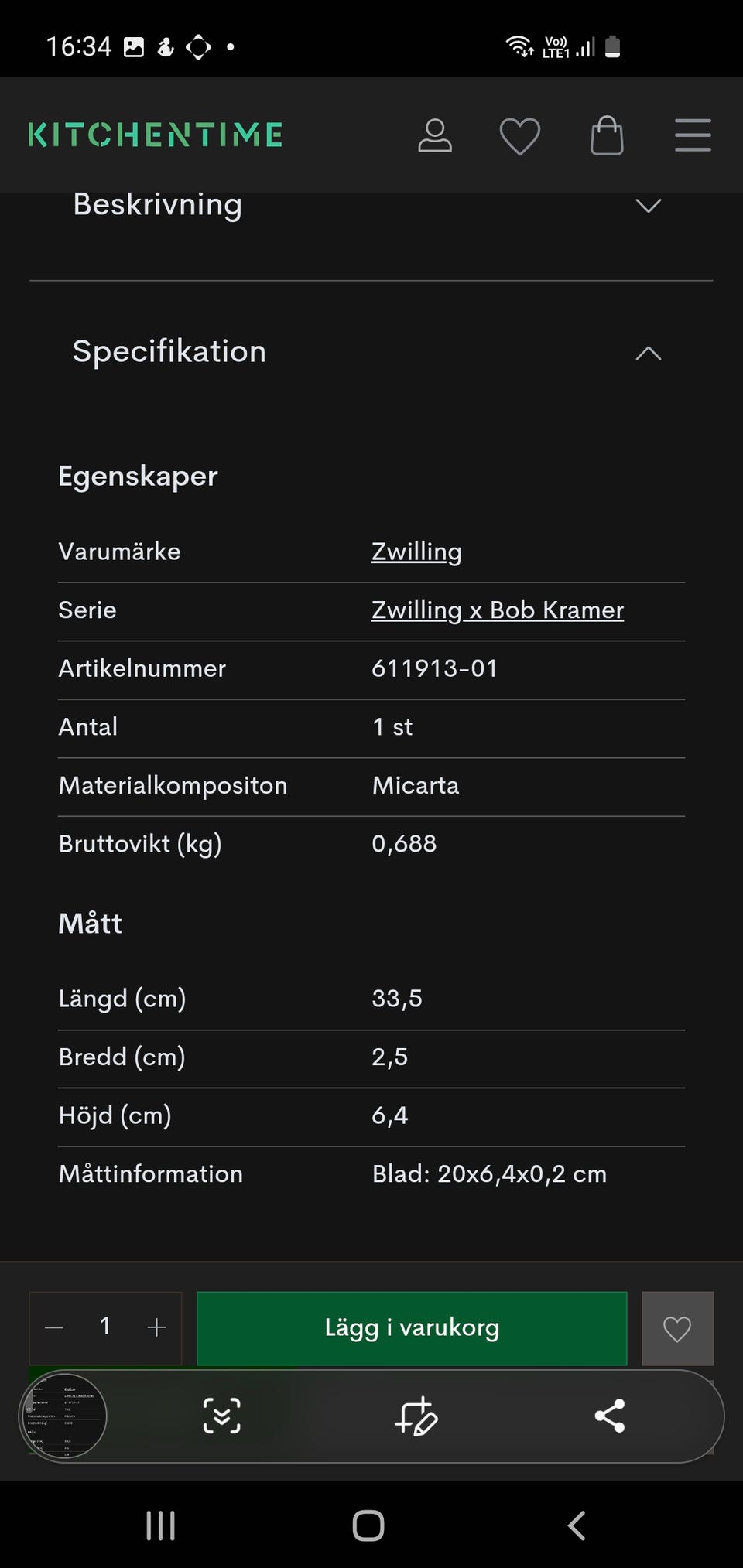743x1568 pixels.
Task: Tap the Wi-Fi status indicator
Action: tap(519, 46)
